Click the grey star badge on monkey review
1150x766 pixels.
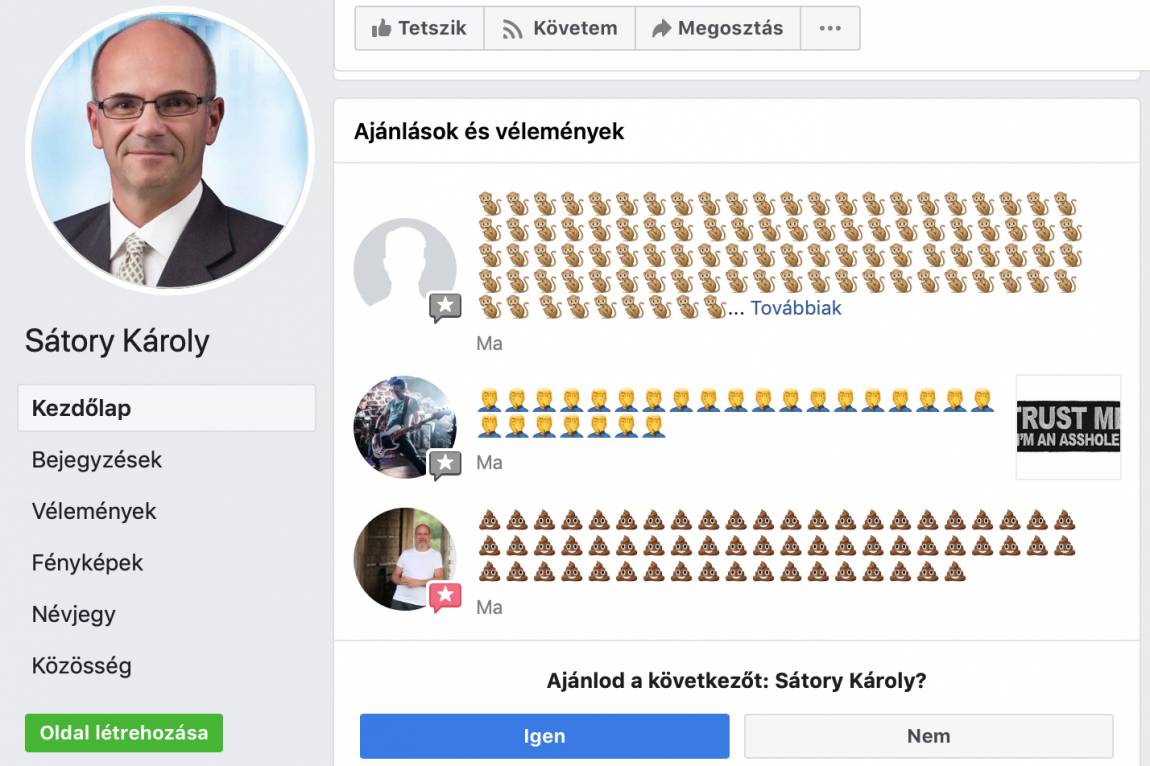(445, 307)
